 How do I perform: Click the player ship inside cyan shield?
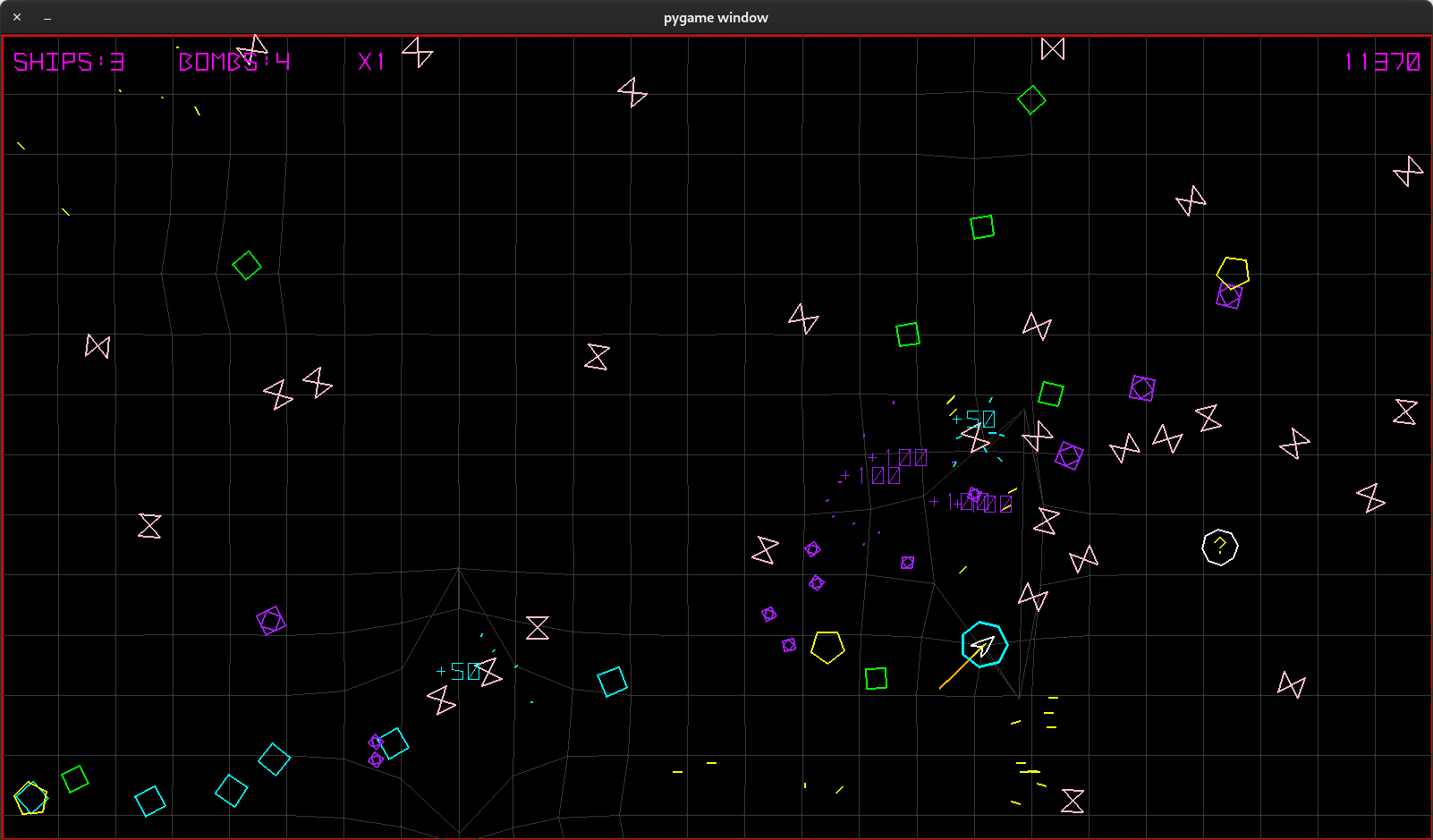coord(984,645)
